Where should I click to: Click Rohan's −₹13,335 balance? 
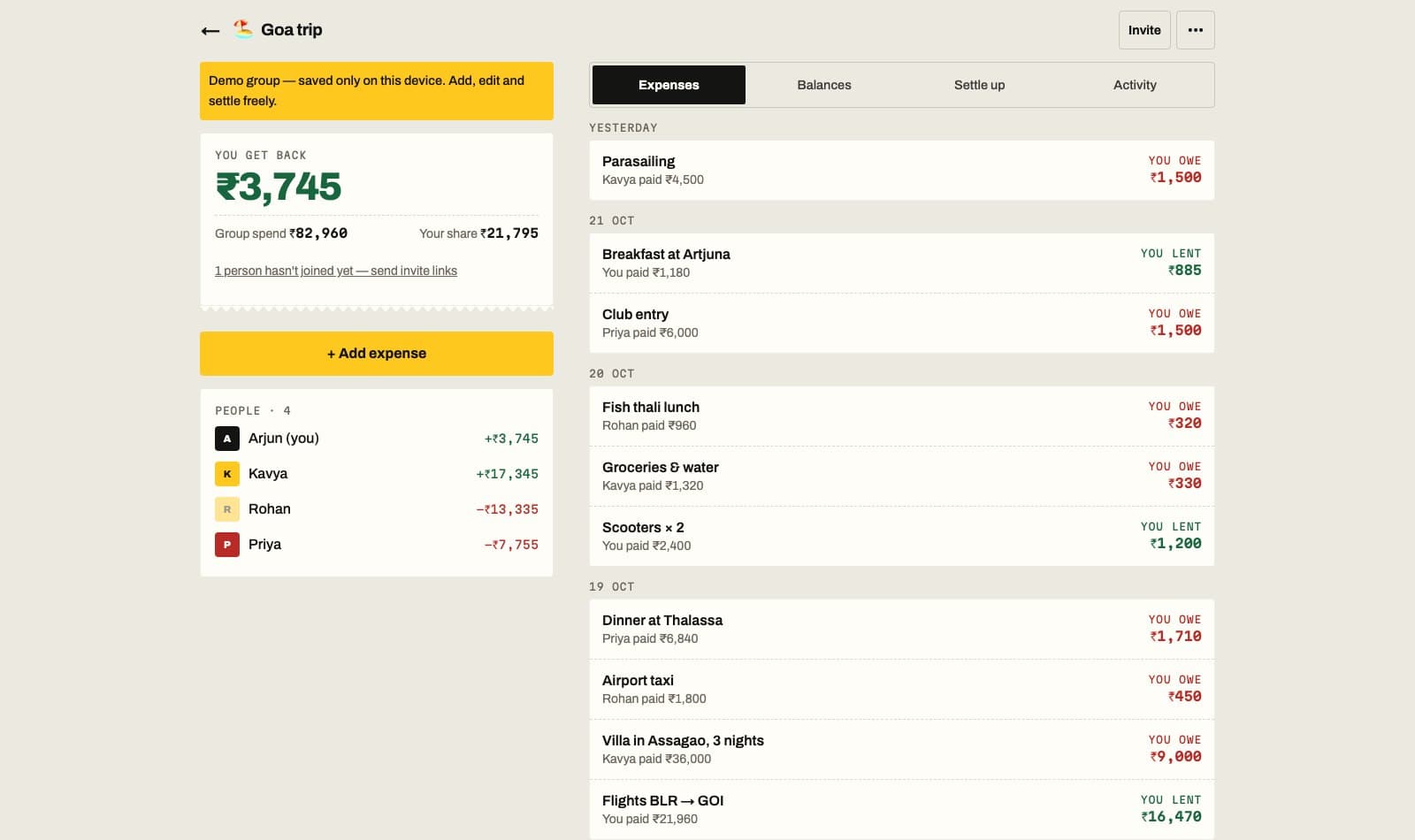pyautogui.click(x=507, y=509)
